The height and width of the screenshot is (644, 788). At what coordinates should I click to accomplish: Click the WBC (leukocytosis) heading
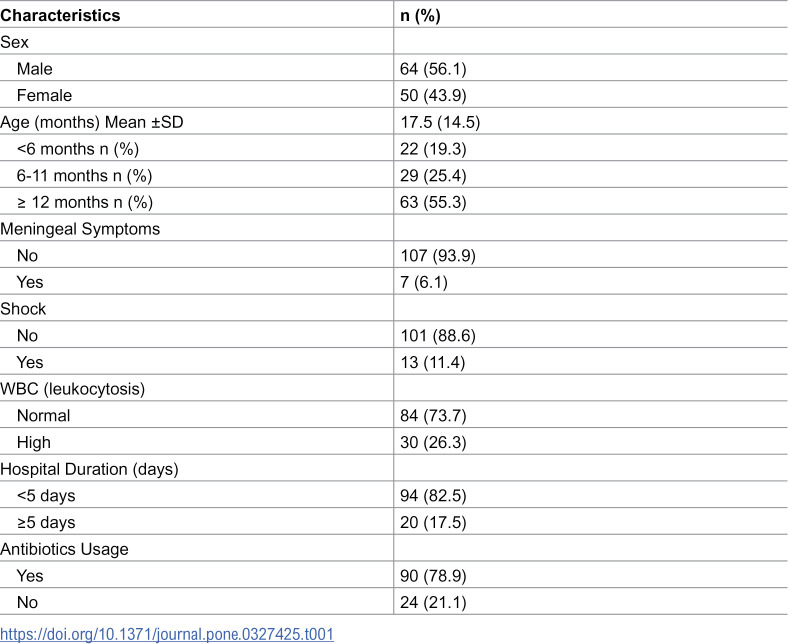pos(72,389)
